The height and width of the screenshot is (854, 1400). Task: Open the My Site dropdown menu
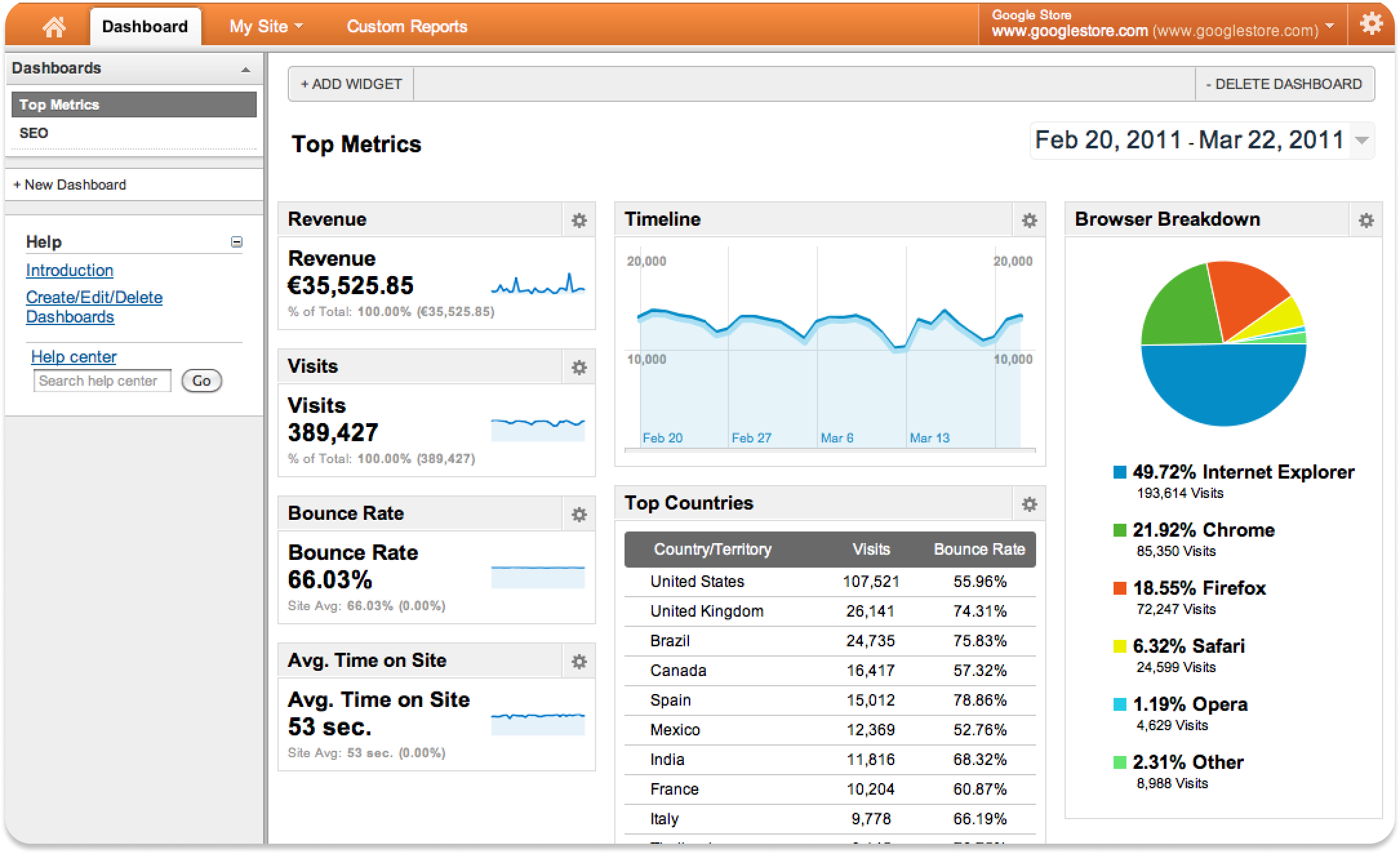[x=265, y=26]
